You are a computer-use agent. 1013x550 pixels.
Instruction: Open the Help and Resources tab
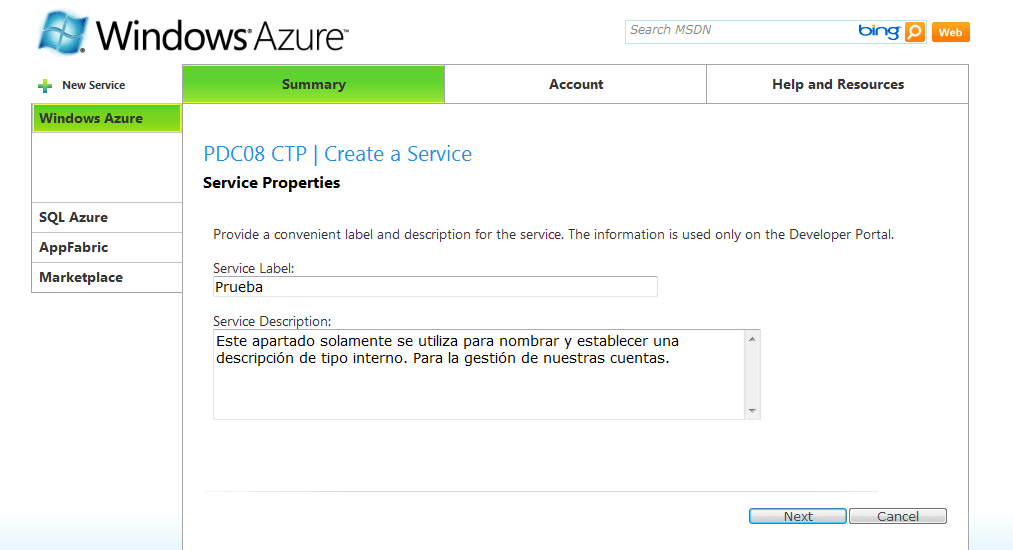click(x=838, y=84)
